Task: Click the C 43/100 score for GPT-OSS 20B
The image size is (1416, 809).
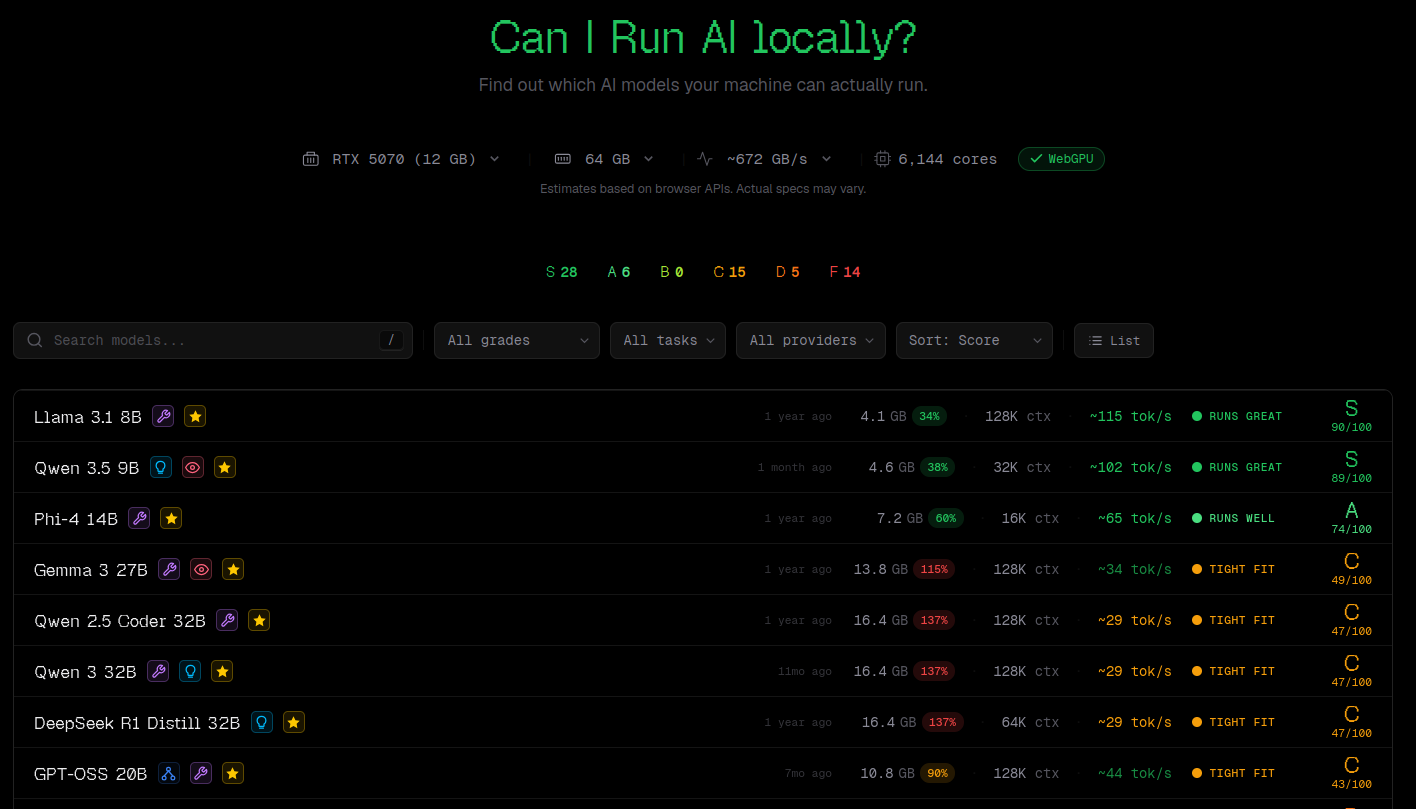Action: pyautogui.click(x=1352, y=773)
